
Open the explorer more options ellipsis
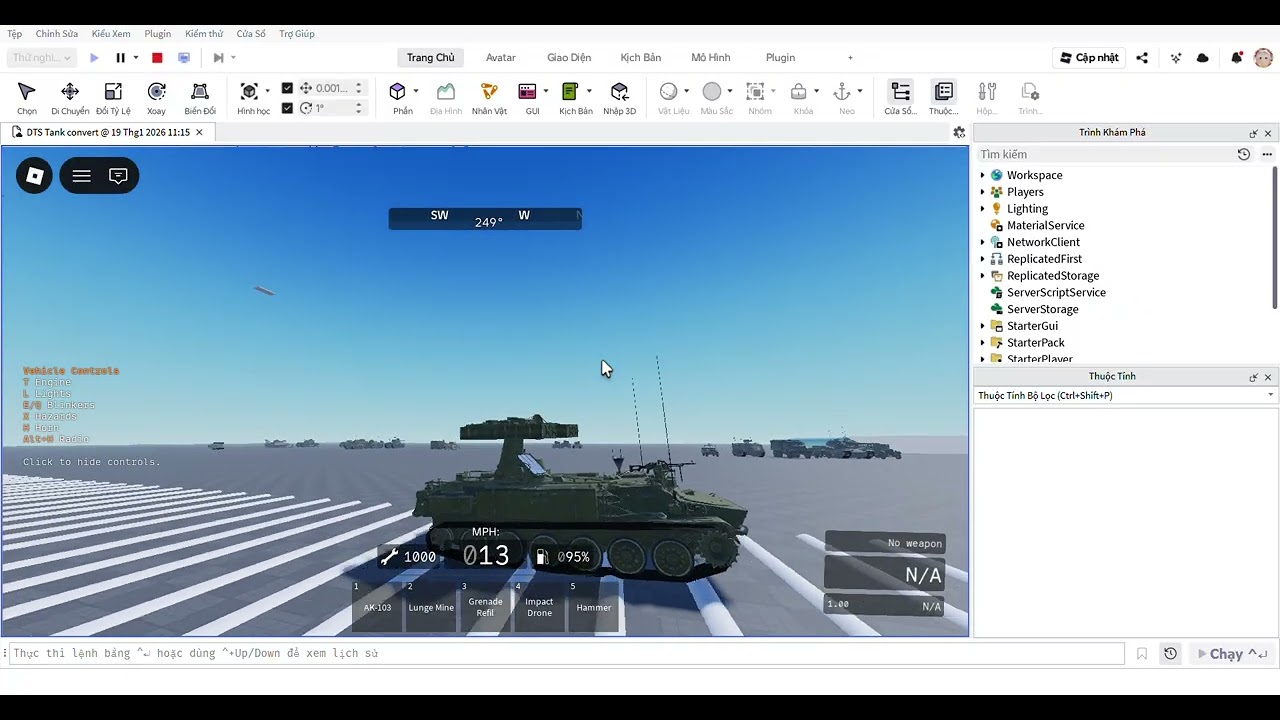(x=1267, y=154)
